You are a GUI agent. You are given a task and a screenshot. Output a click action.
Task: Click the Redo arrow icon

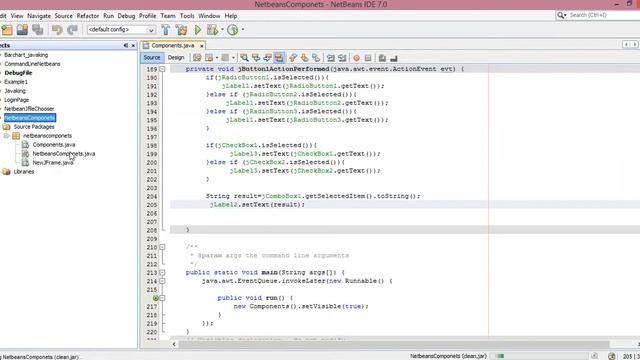[72, 29]
